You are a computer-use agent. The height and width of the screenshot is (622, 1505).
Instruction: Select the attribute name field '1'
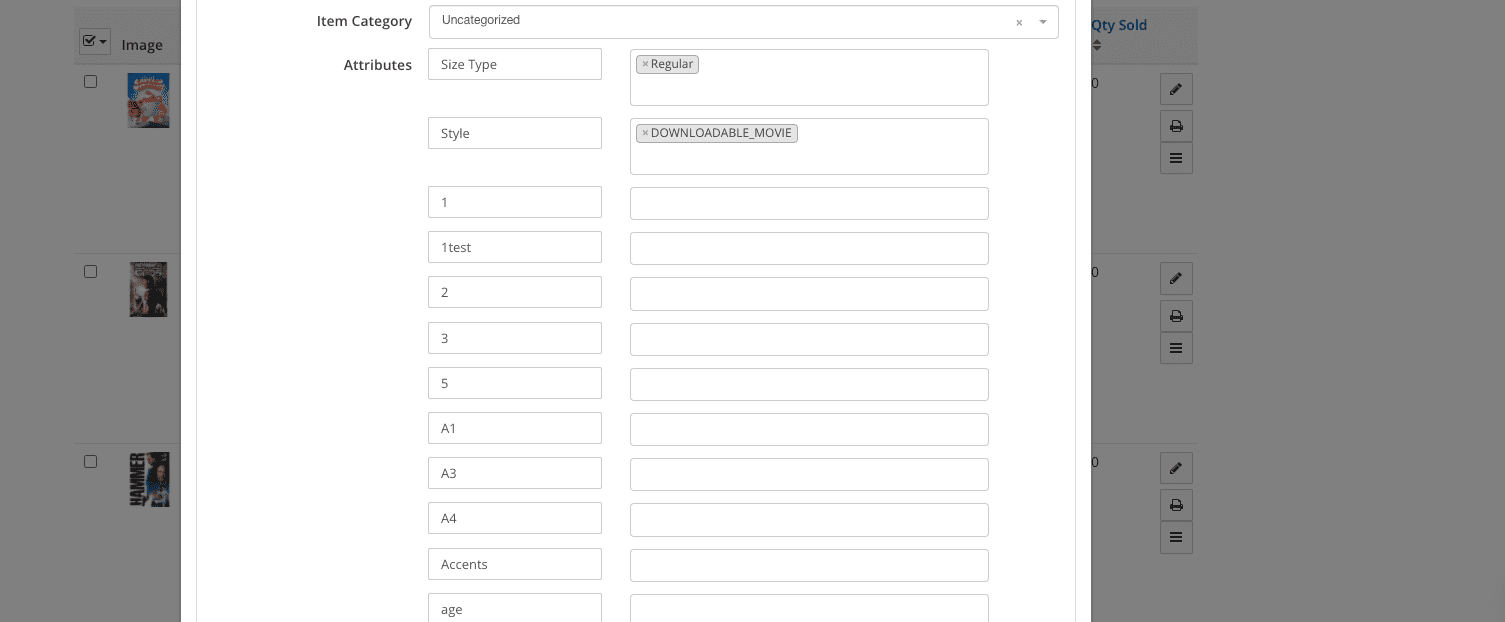coord(515,202)
